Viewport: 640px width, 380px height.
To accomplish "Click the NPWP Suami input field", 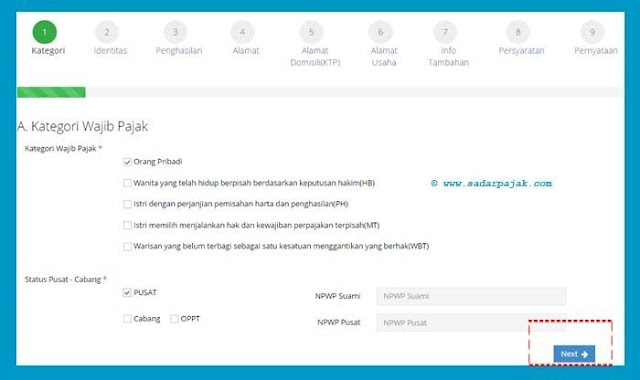I will pyautogui.click(x=471, y=296).
